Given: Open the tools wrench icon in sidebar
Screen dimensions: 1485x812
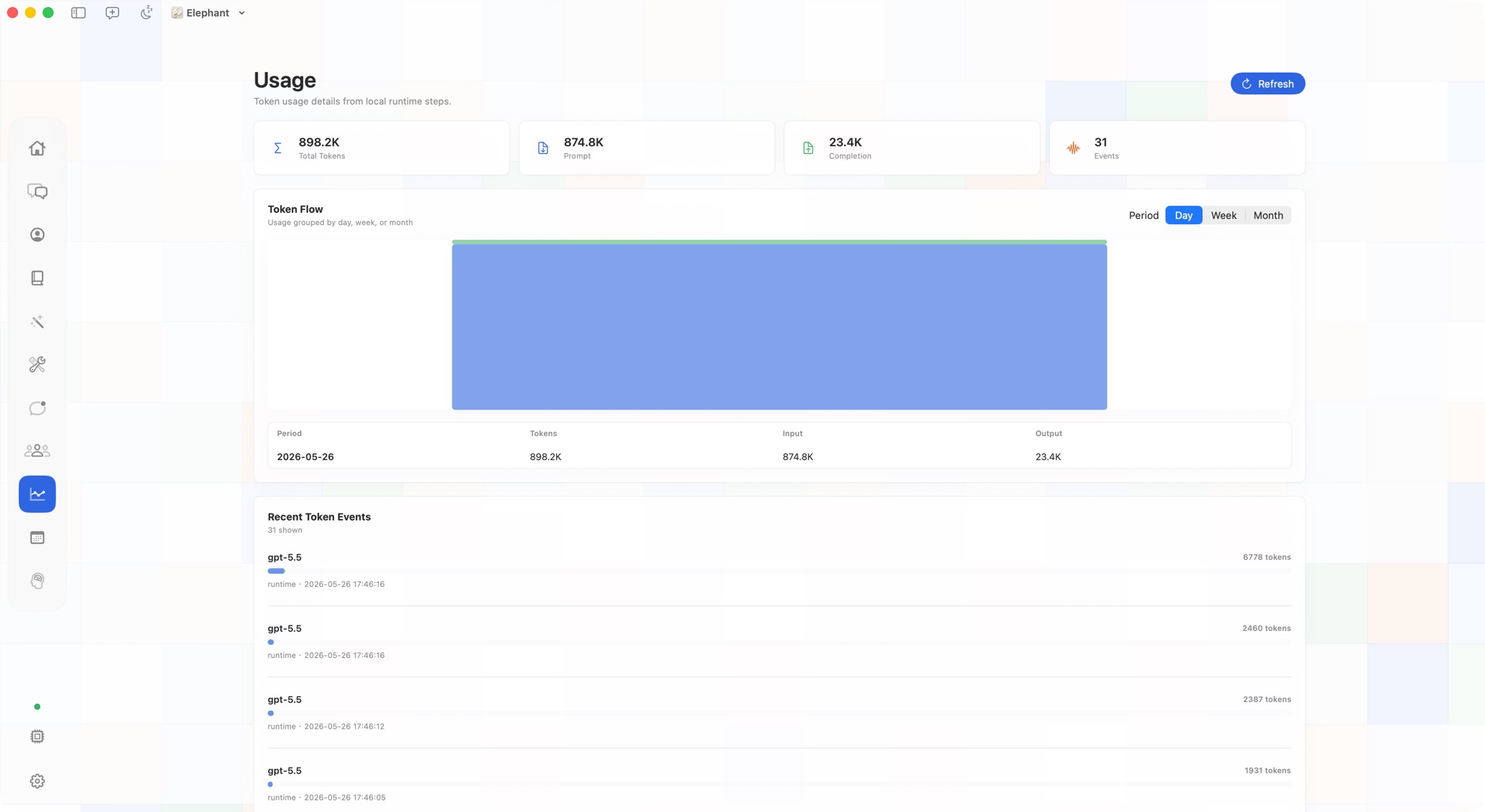Looking at the screenshot, I should click(37, 364).
